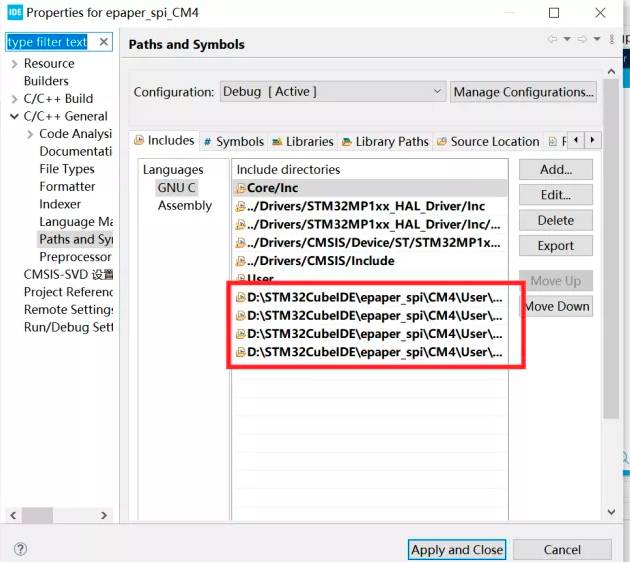
Task: Open the Configuration dropdown
Action: [x=333, y=92]
